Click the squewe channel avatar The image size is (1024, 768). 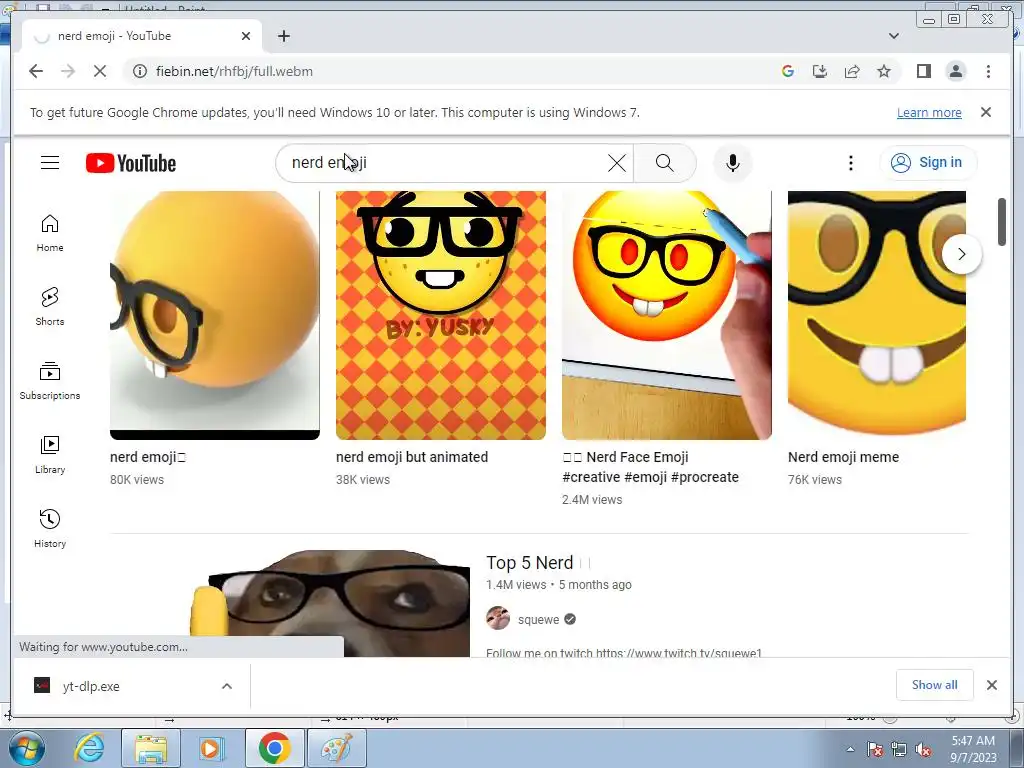[498, 618]
